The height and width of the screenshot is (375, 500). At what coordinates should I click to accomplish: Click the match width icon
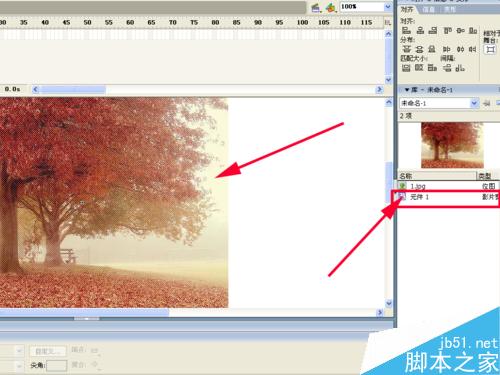pyautogui.click(x=406, y=68)
